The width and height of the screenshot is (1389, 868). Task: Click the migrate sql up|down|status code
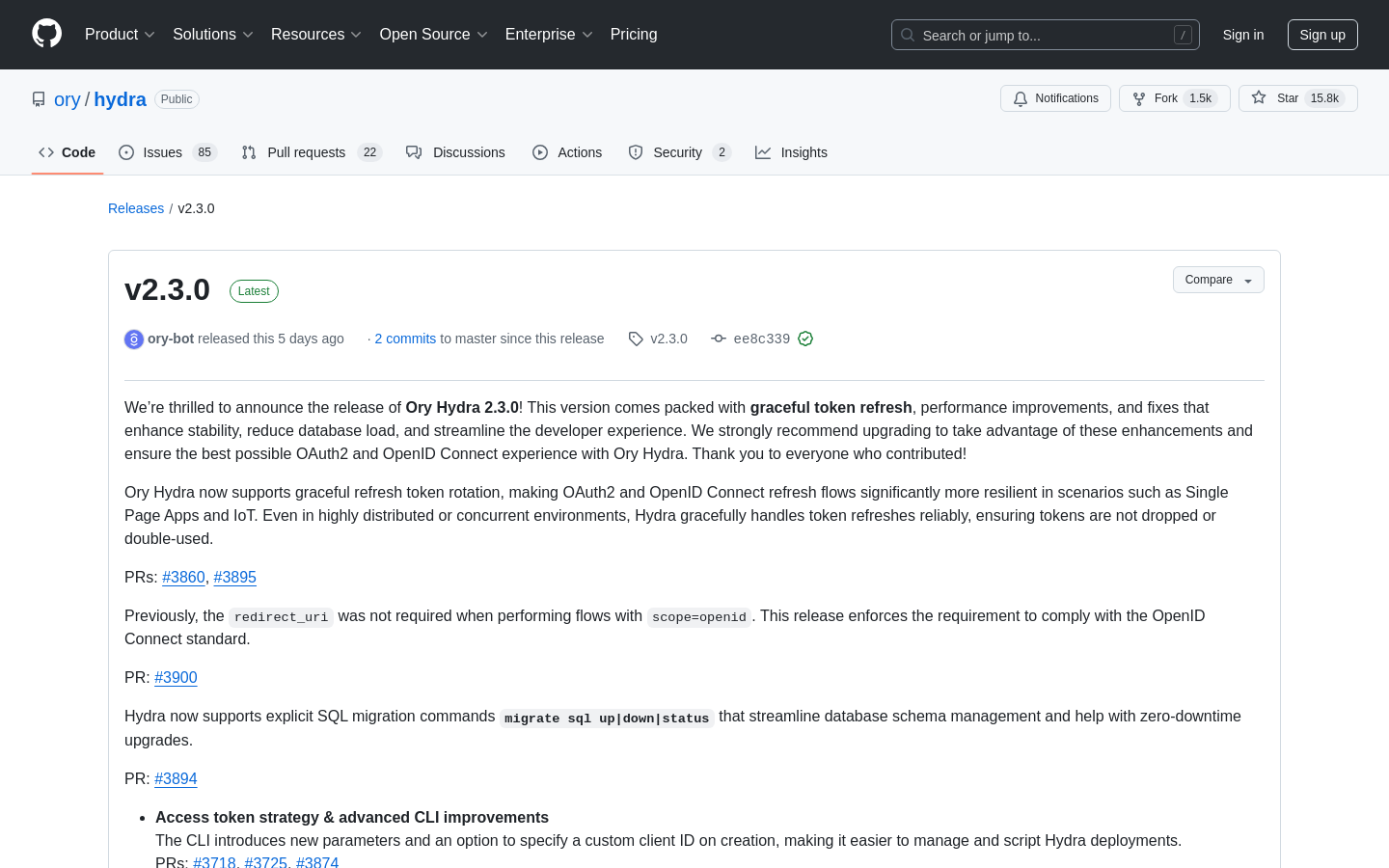point(607,718)
